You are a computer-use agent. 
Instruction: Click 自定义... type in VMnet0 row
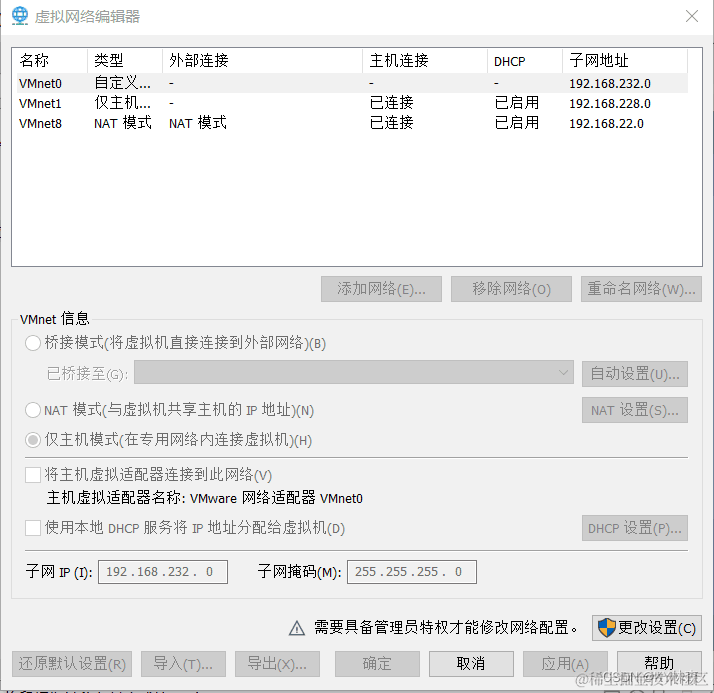point(122,83)
